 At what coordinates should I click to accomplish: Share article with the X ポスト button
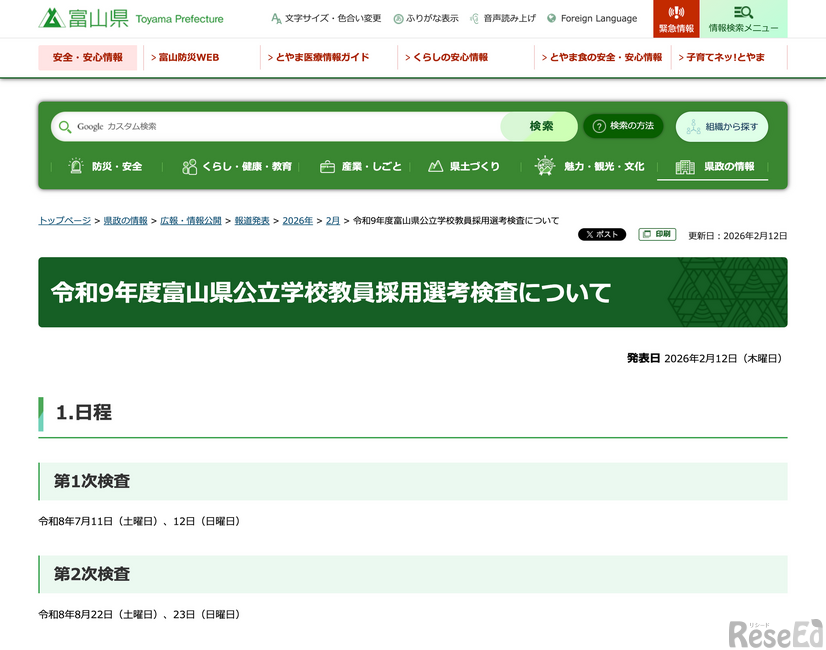point(601,234)
